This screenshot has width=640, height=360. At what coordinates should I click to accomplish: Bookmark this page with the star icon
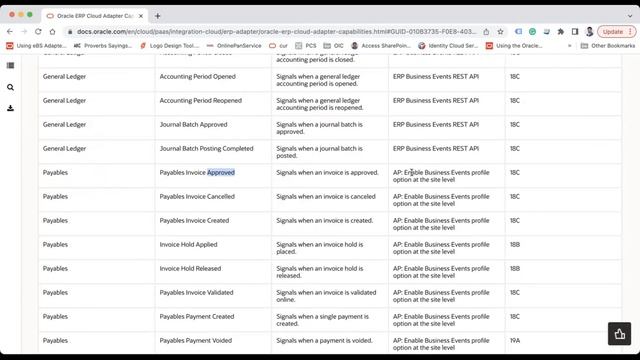(500, 31)
